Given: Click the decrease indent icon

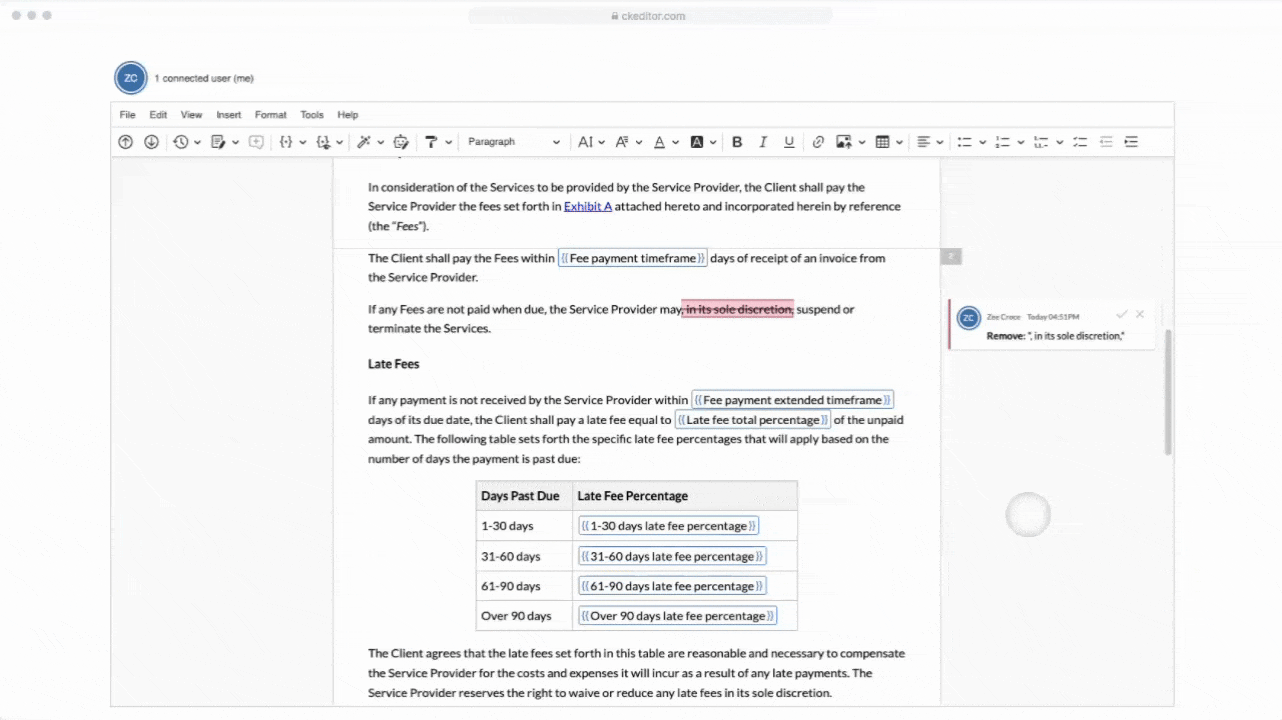Looking at the screenshot, I should (1106, 142).
